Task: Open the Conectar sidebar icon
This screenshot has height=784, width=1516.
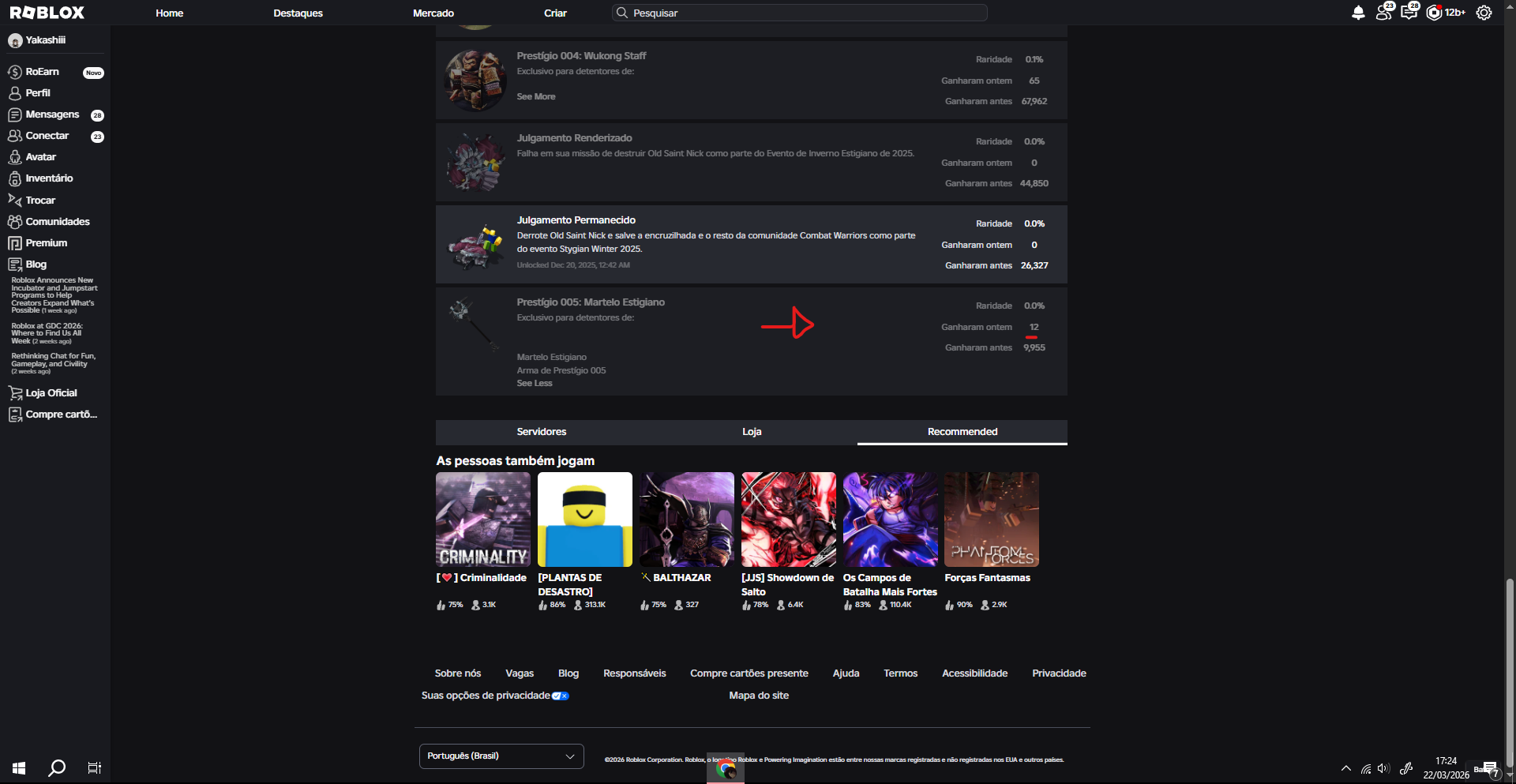Action: click(15, 136)
